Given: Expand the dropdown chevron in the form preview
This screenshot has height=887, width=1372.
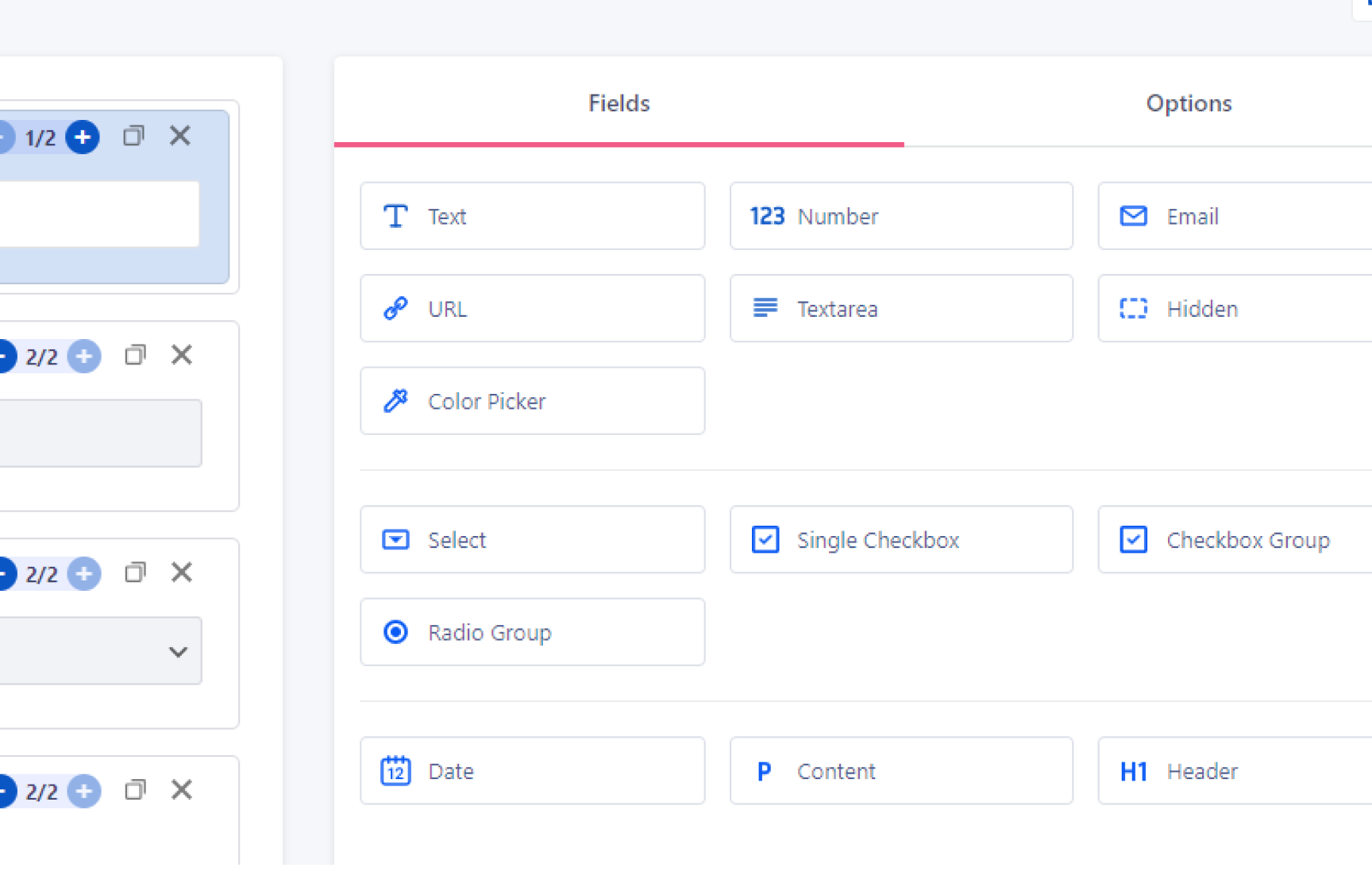Looking at the screenshot, I should pyautogui.click(x=178, y=652).
